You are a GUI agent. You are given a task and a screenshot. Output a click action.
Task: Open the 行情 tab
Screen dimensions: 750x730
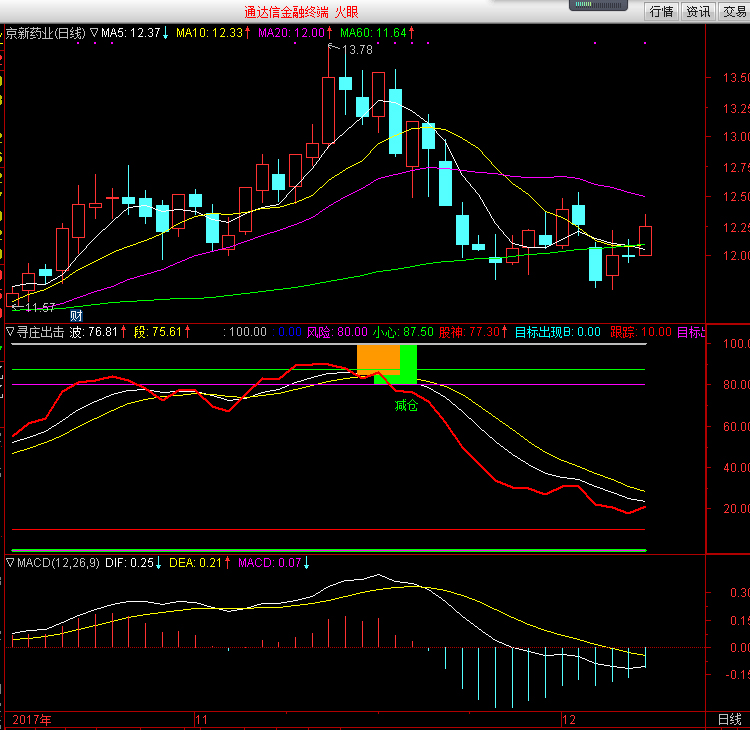click(662, 11)
